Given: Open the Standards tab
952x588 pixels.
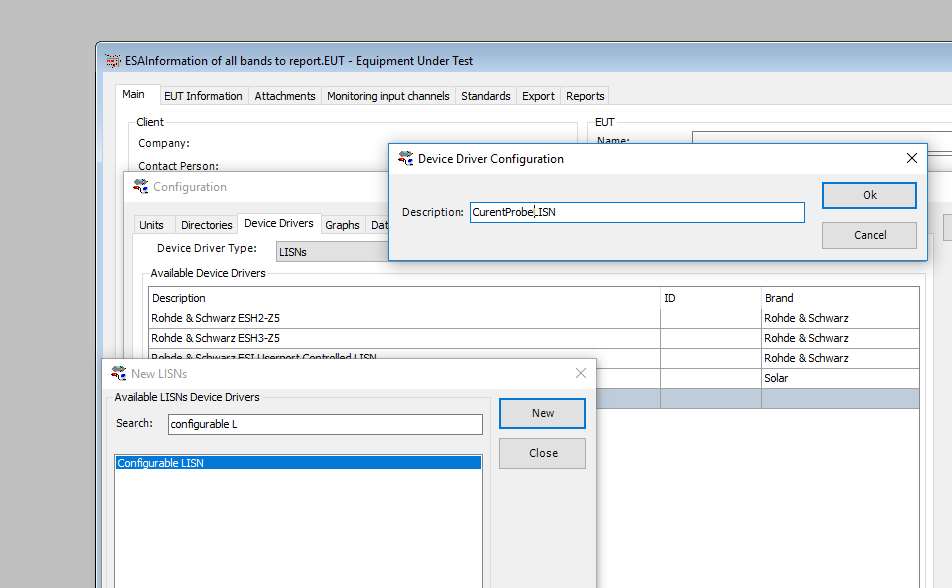Looking at the screenshot, I should 486,96.
